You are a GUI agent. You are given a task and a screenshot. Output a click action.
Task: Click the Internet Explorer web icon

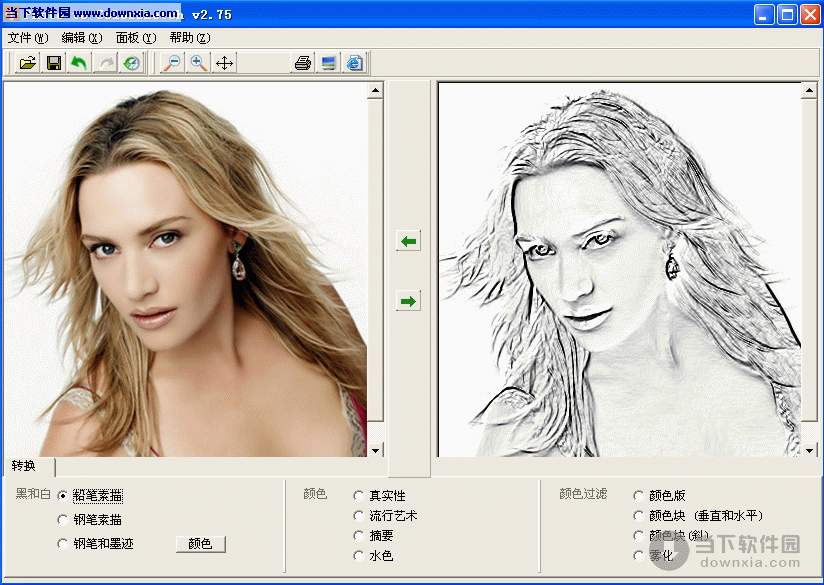click(354, 63)
